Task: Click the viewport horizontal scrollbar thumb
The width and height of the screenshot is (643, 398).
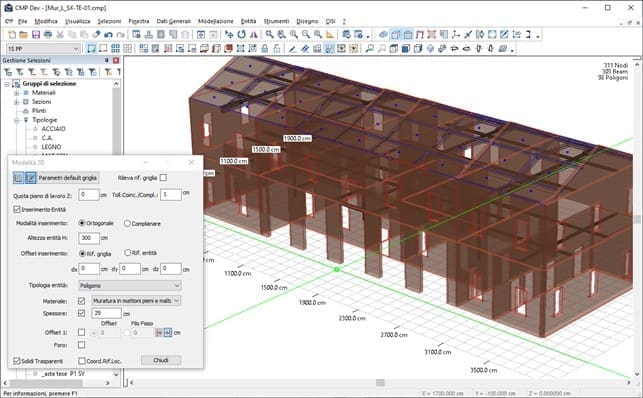Action: pos(380,382)
